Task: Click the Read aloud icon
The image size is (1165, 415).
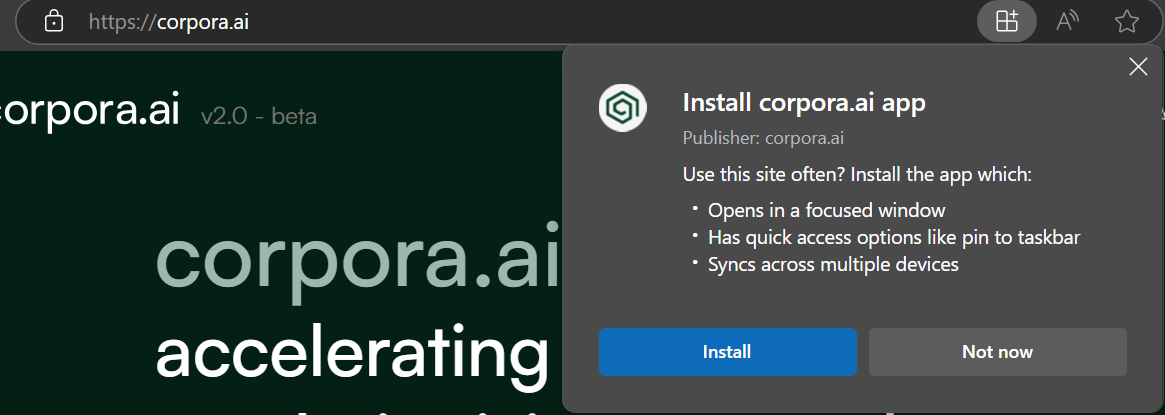Action: pyautogui.click(x=1067, y=21)
